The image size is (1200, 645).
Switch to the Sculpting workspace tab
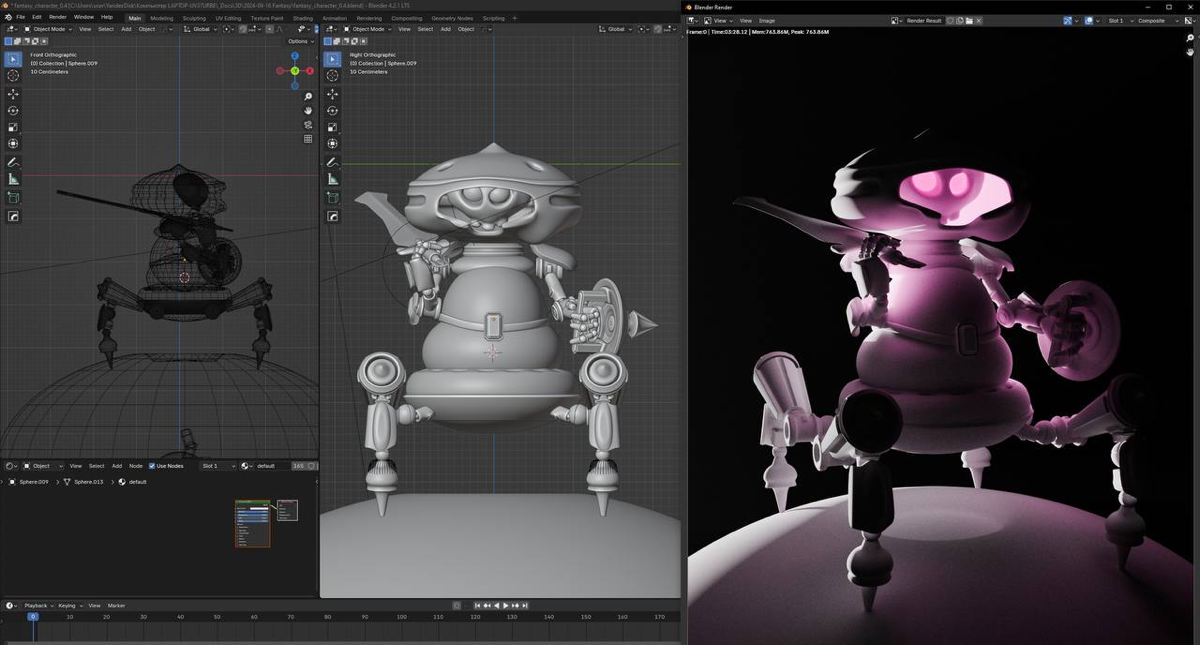(x=194, y=18)
